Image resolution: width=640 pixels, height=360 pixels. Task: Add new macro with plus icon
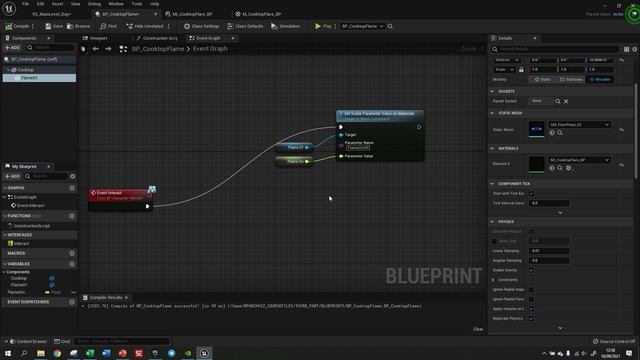coord(72,253)
